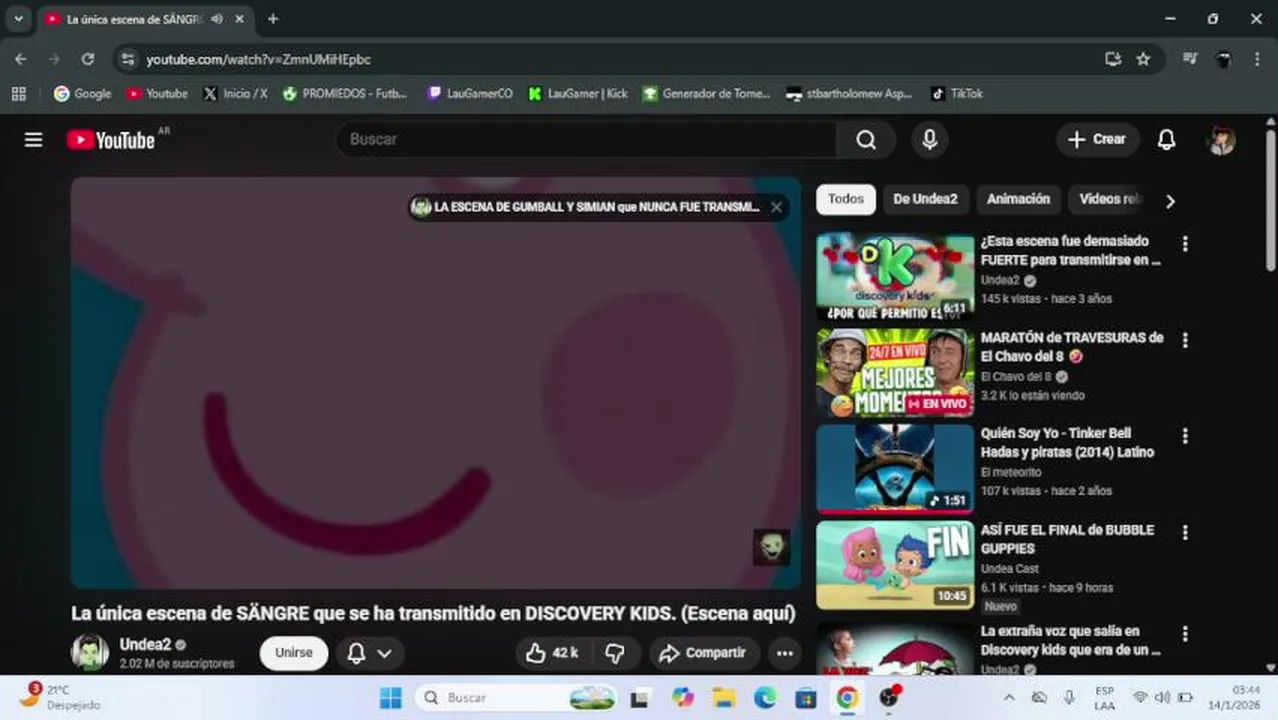Show next filter chips with arrow
The height and width of the screenshot is (720, 1278).
tap(1170, 201)
